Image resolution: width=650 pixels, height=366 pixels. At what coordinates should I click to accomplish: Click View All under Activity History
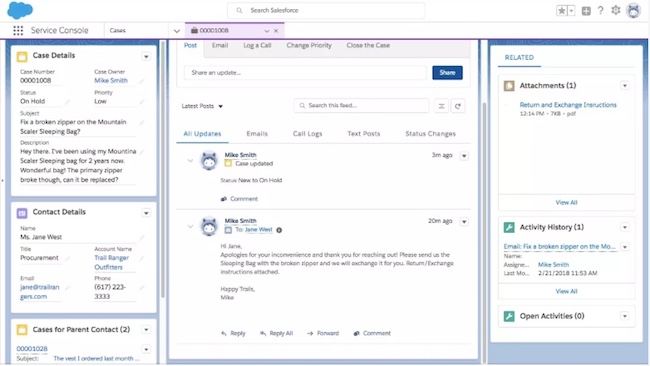[x=566, y=291]
